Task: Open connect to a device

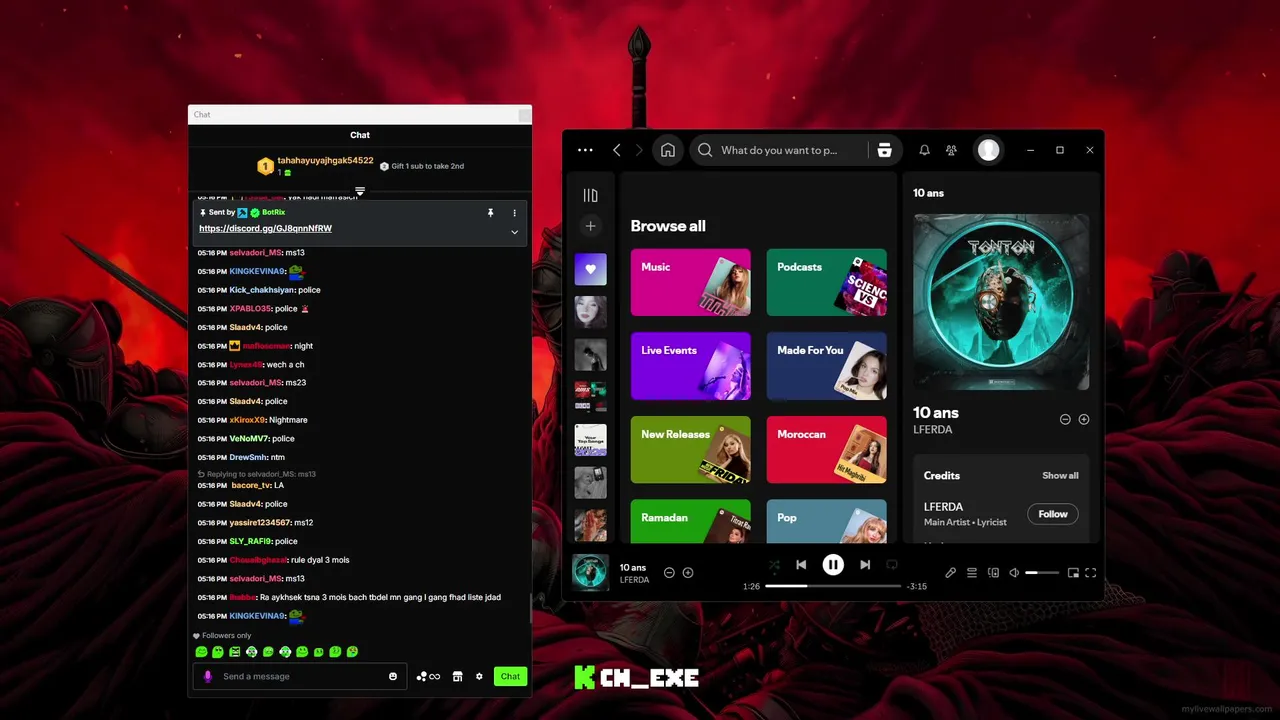Action: (993, 573)
